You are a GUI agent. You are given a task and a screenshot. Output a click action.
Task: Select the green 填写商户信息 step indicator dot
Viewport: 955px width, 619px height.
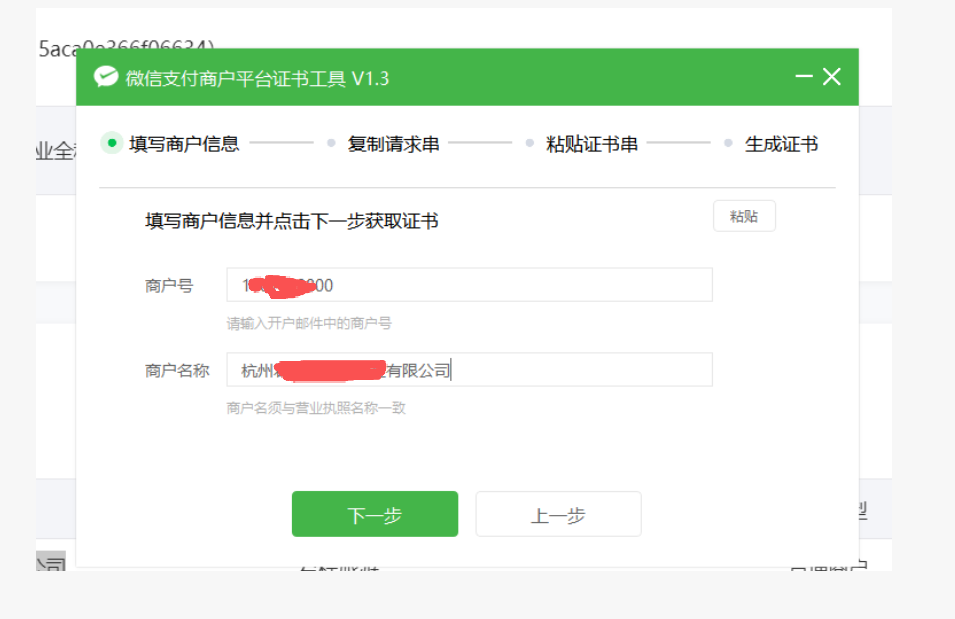click(111, 143)
